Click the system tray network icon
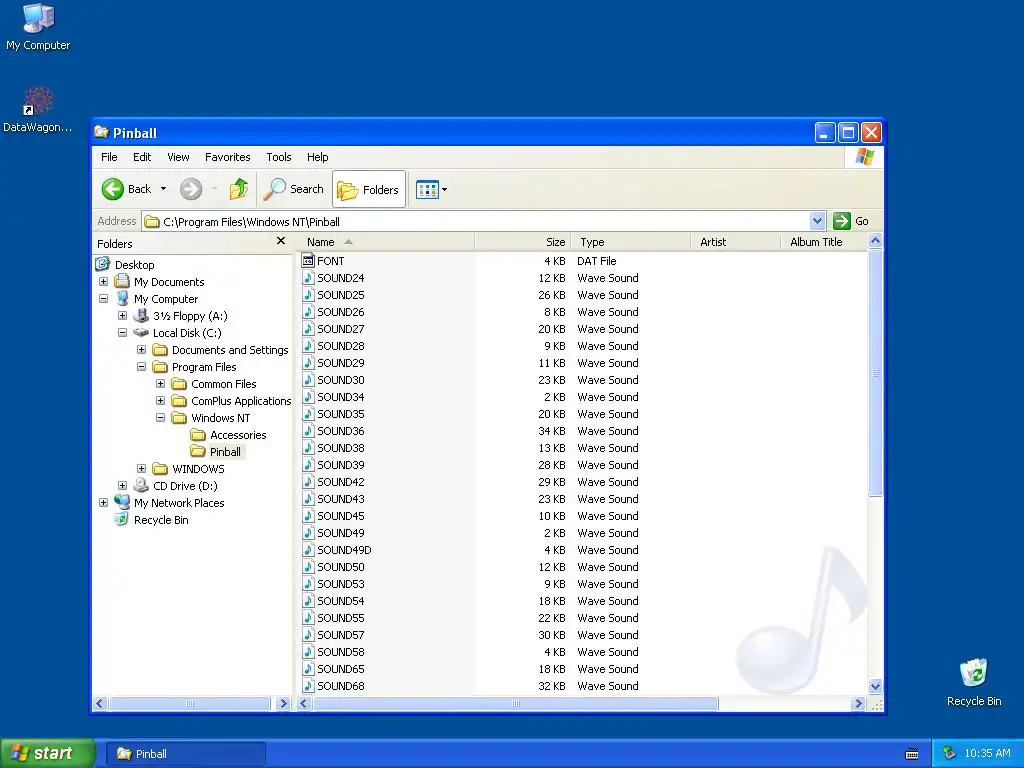 [949, 754]
